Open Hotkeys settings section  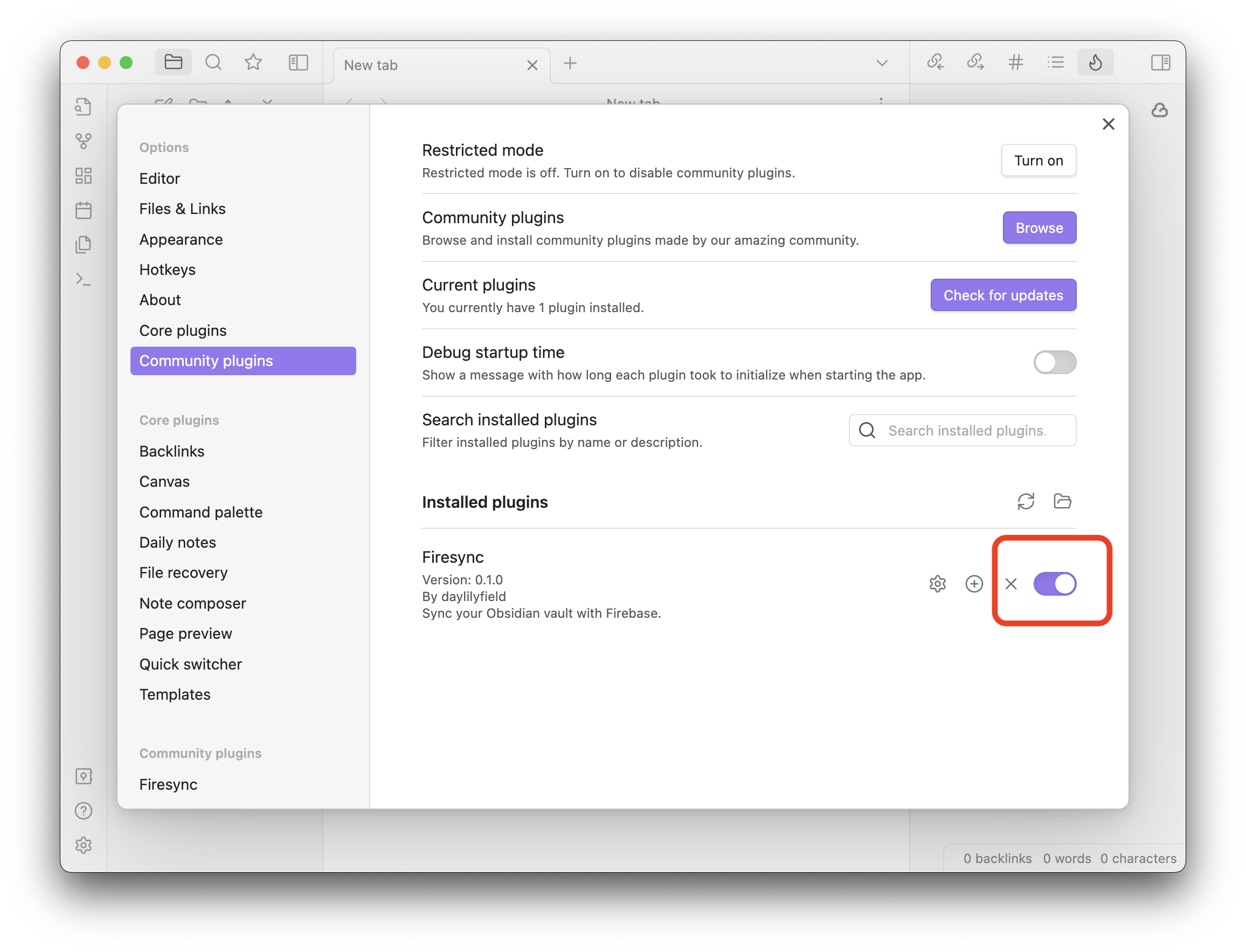(168, 270)
